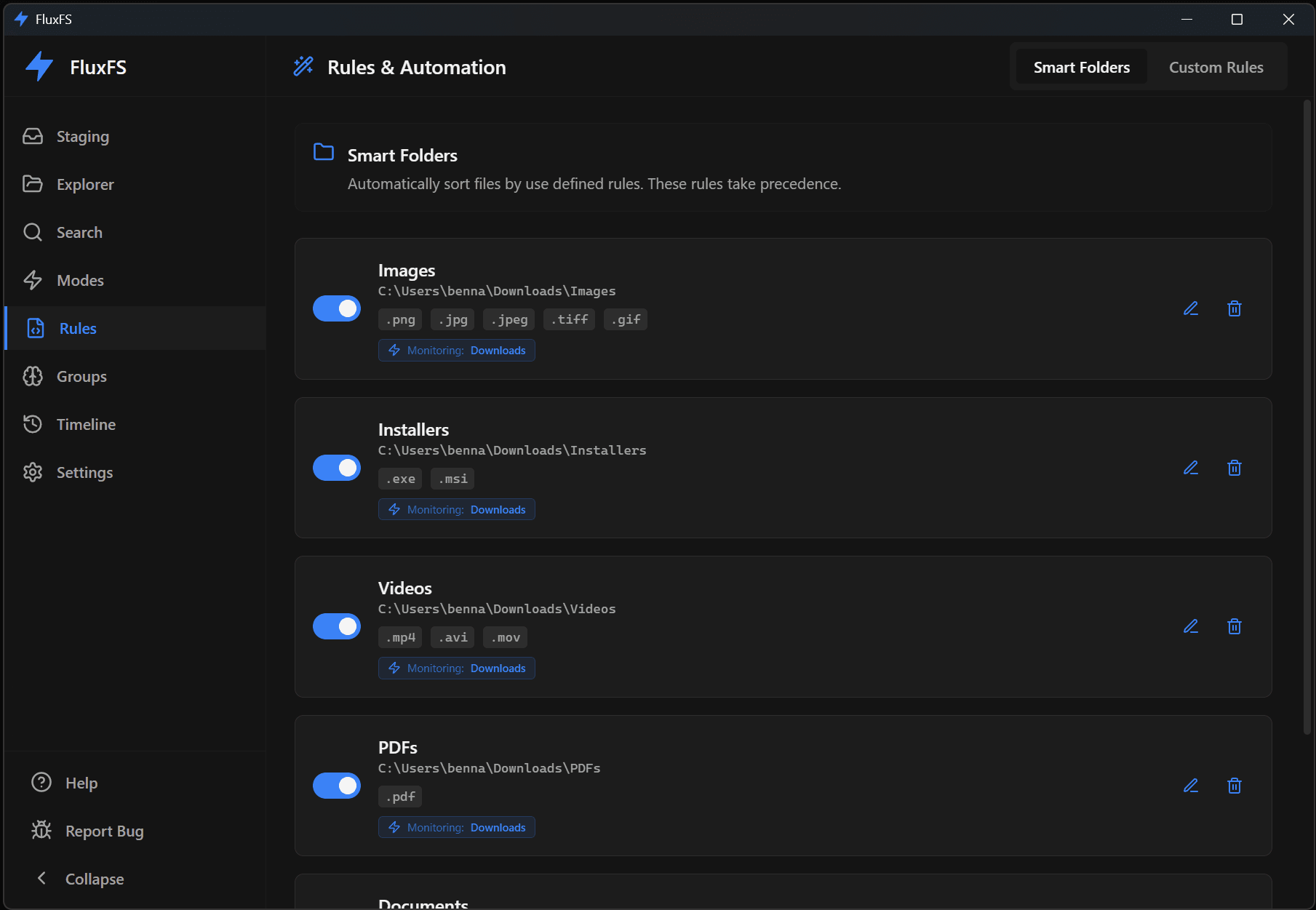Disable the Videos smart folder toggle
The width and height of the screenshot is (1316, 910).
336,626
